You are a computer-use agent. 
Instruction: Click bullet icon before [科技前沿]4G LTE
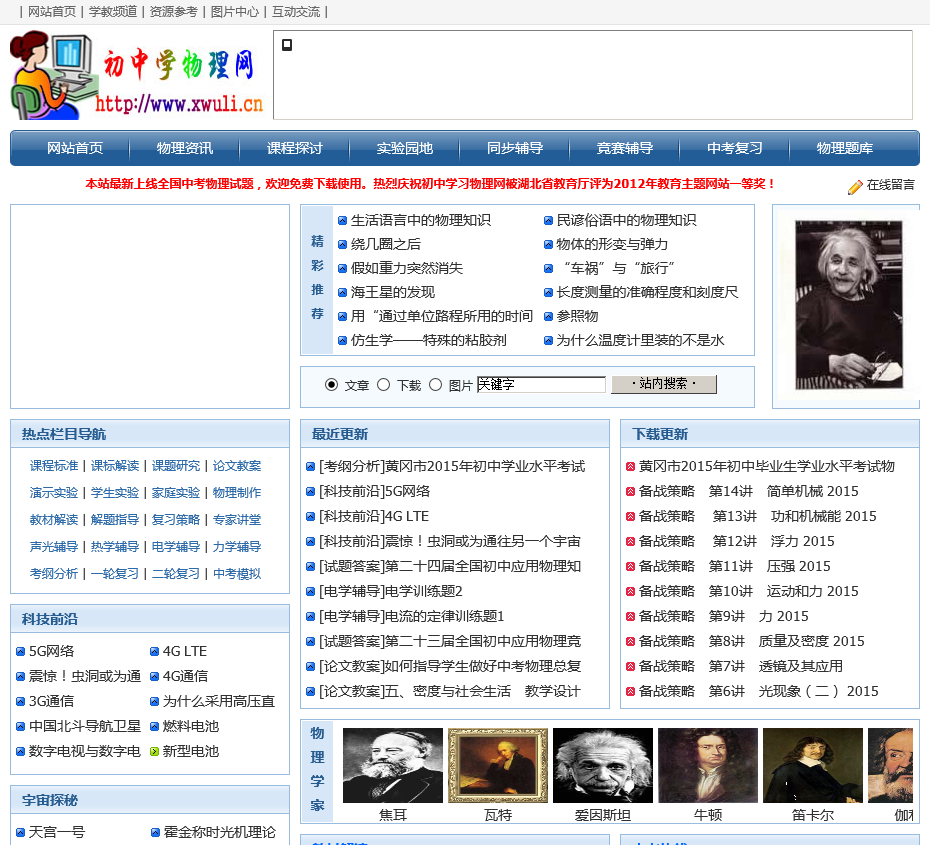coord(310,516)
